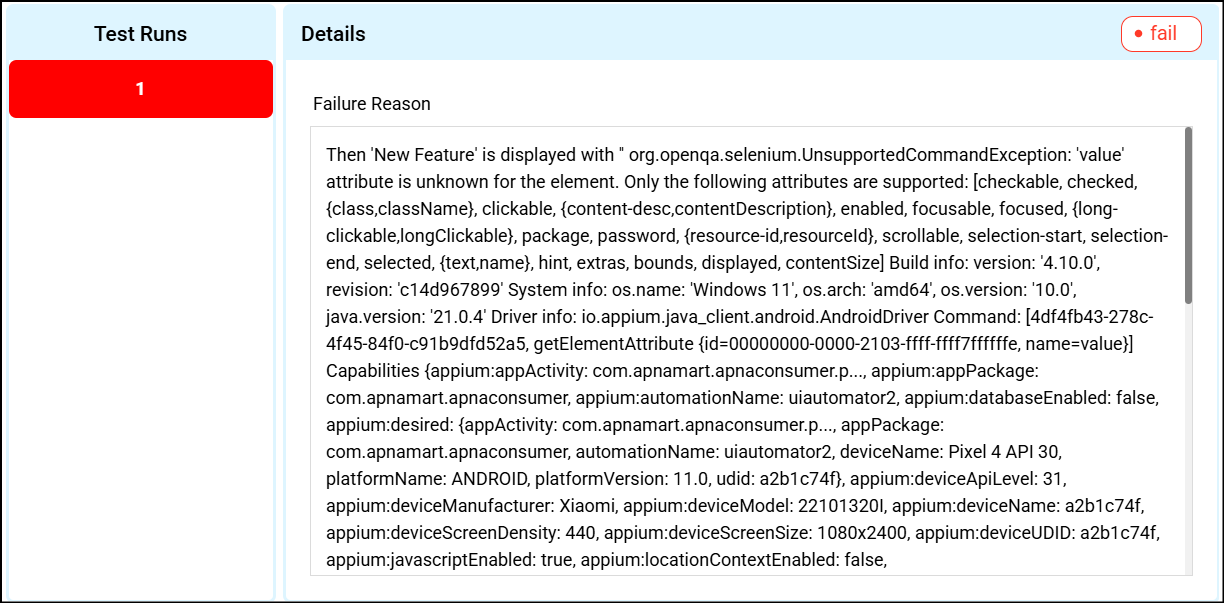Click the red dot in the fail badge
The width and height of the screenshot is (1224, 603).
tap(1138, 34)
